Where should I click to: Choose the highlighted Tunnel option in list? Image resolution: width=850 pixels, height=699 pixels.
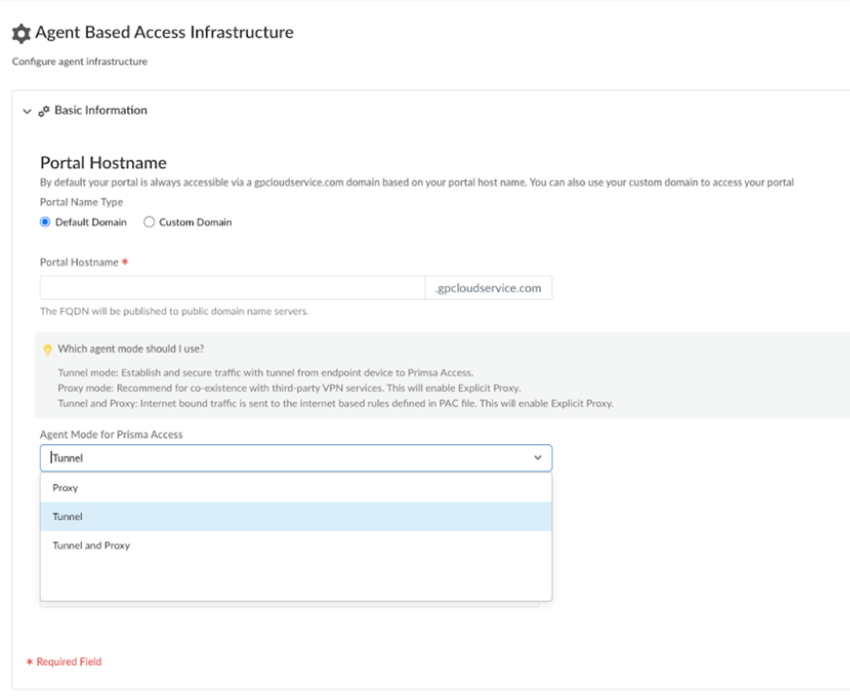68,517
